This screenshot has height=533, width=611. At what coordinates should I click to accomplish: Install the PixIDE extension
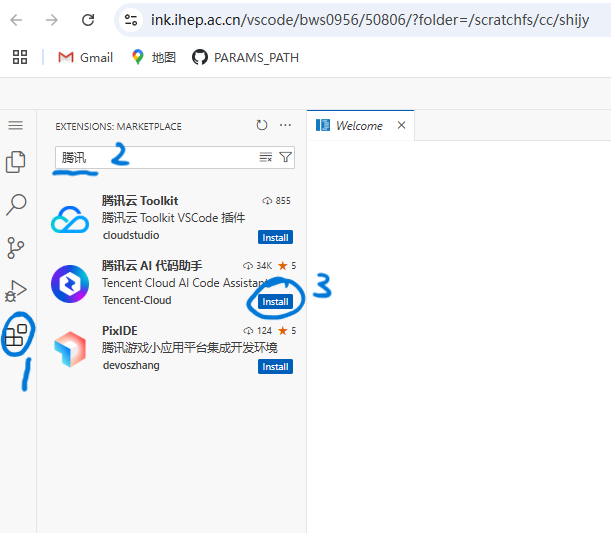pos(275,367)
